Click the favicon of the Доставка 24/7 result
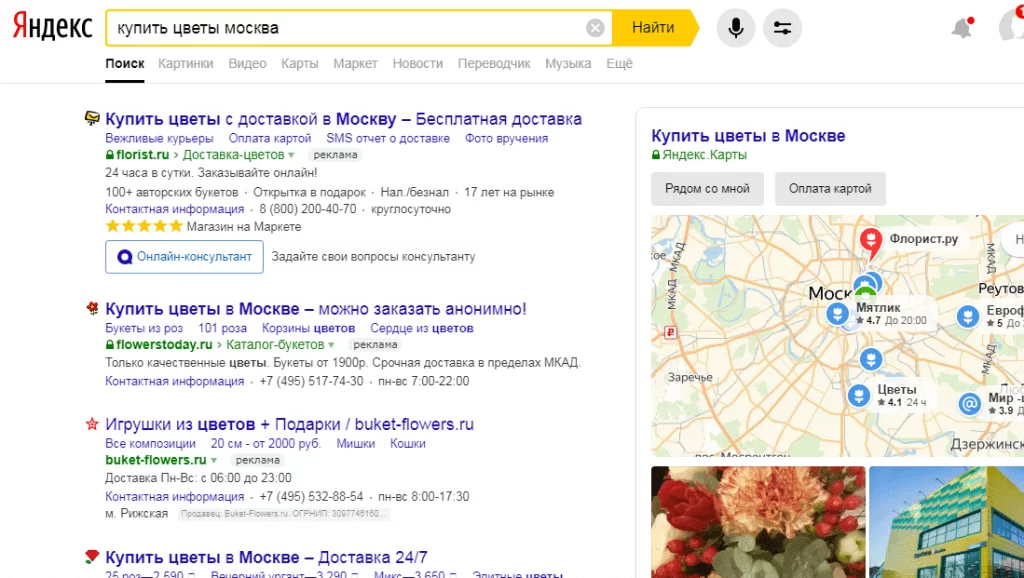The width and height of the screenshot is (1024, 578). click(92, 556)
